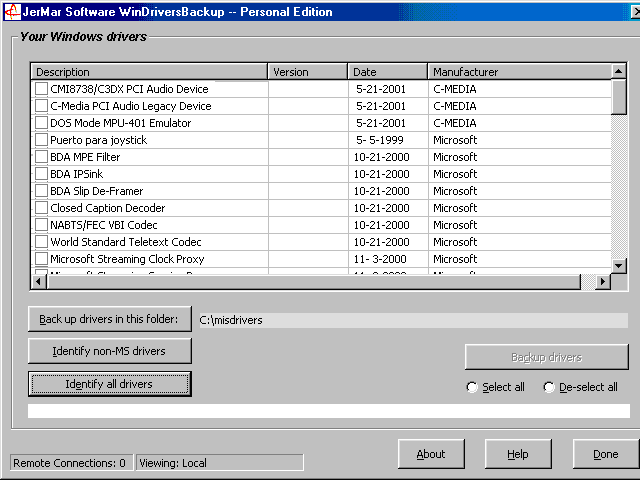640x480 pixels.
Task: Click the horizontal scrollbar right arrow
Action: pos(603,282)
